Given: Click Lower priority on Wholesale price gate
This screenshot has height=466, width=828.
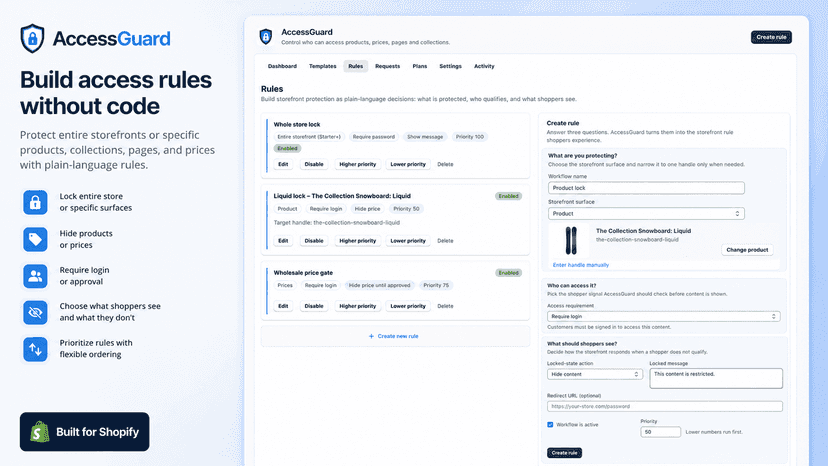Looking at the screenshot, I should pyautogui.click(x=408, y=306).
